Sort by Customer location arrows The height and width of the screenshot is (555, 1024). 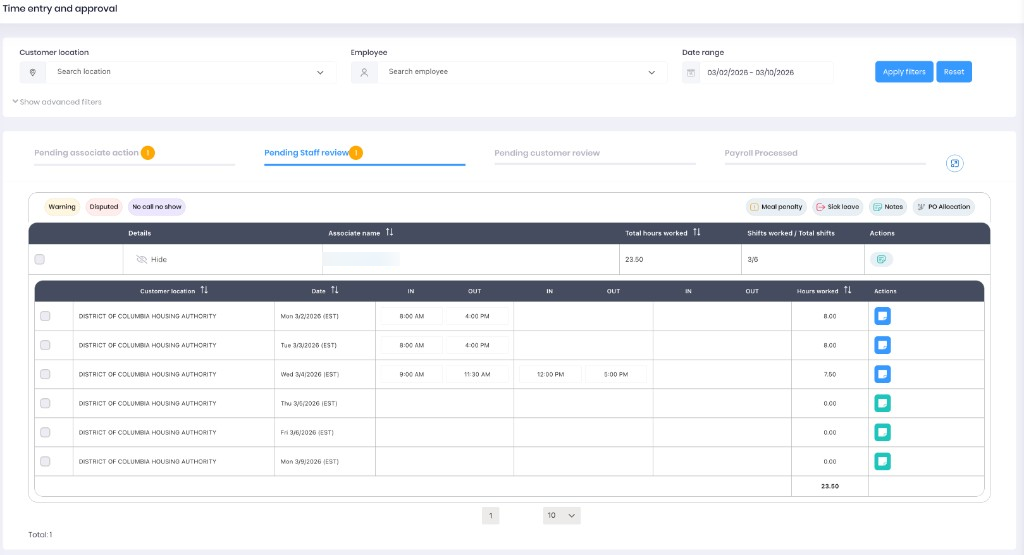pyautogui.click(x=204, y=291)
